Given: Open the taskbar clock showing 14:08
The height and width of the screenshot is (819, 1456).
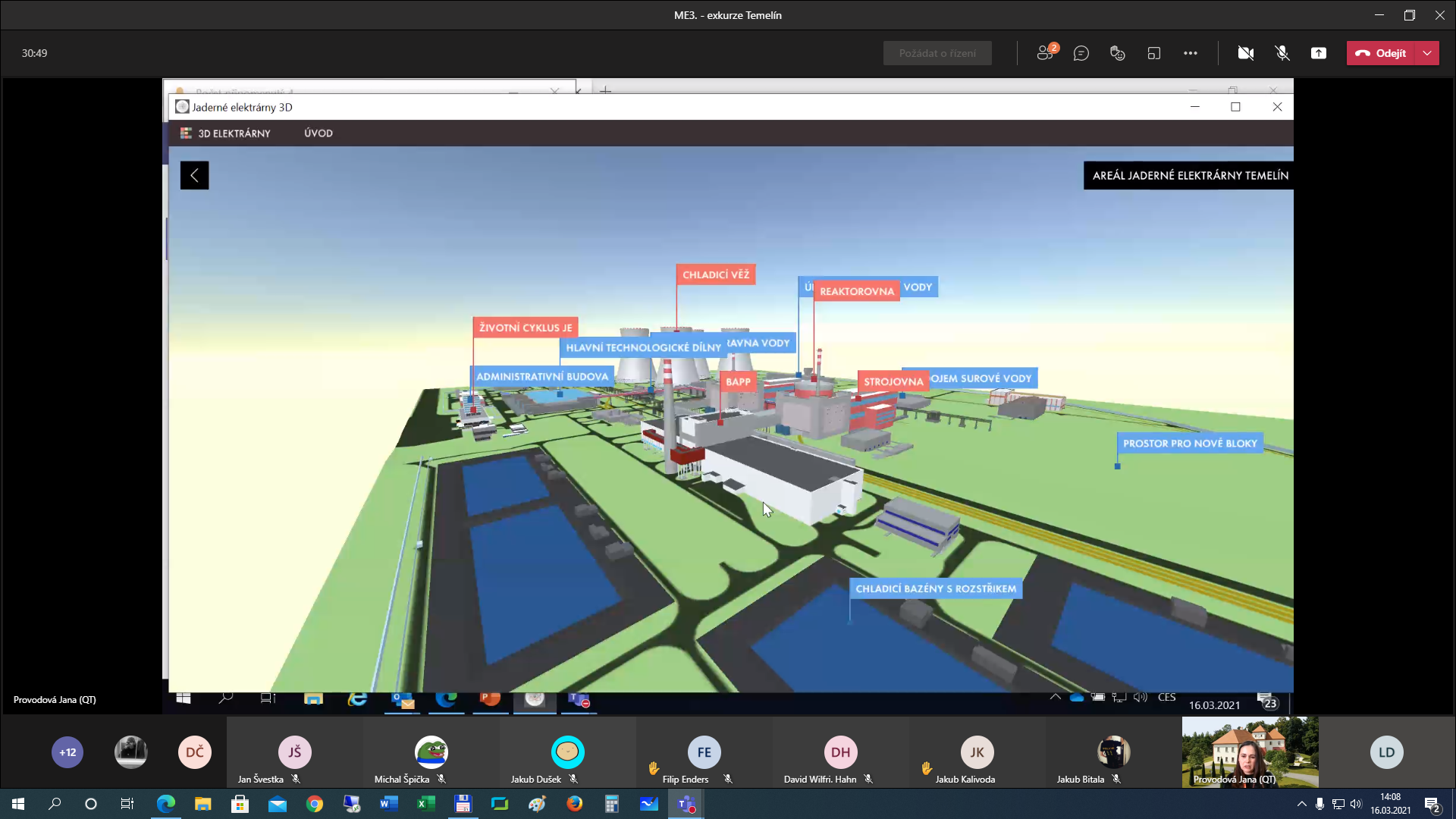Looking at the screenshot, I should coord(1391,804).
